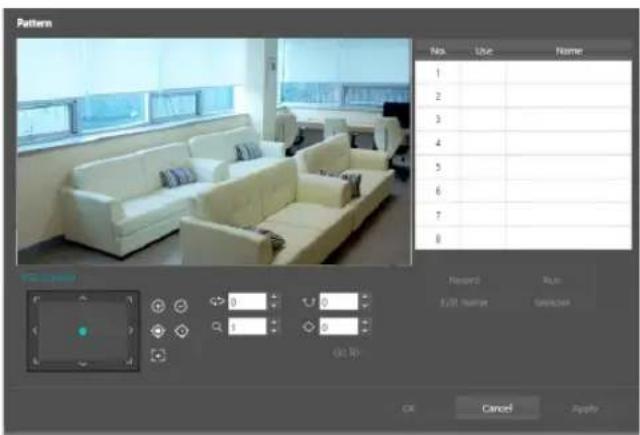Click the focus far icon
The image size is (640, 435).
(x=182, y=331)
